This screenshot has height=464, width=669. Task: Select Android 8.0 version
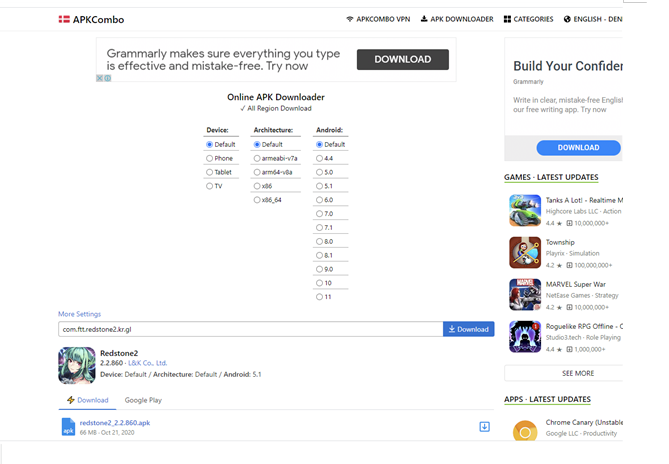click(x=319, y=241)
